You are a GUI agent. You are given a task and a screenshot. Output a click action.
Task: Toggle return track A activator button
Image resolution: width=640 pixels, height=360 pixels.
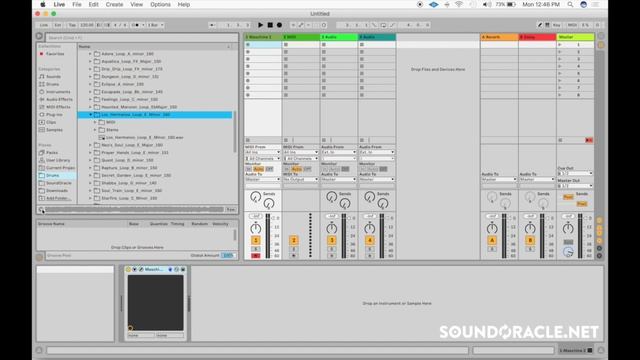pos(492,240)
